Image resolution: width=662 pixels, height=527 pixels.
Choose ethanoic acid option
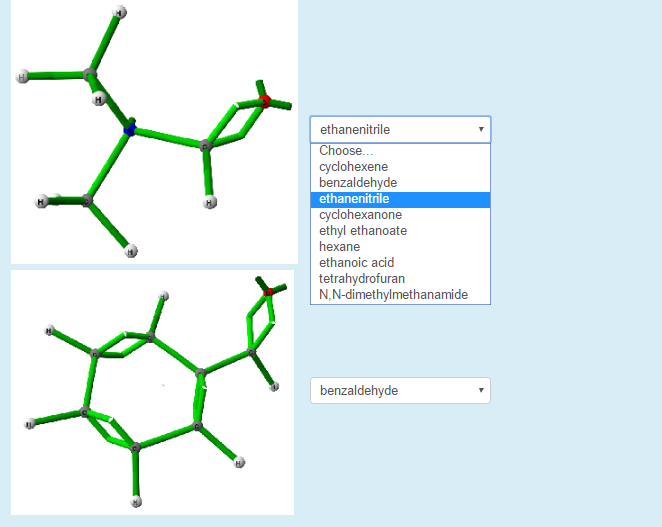coord(400,263)
